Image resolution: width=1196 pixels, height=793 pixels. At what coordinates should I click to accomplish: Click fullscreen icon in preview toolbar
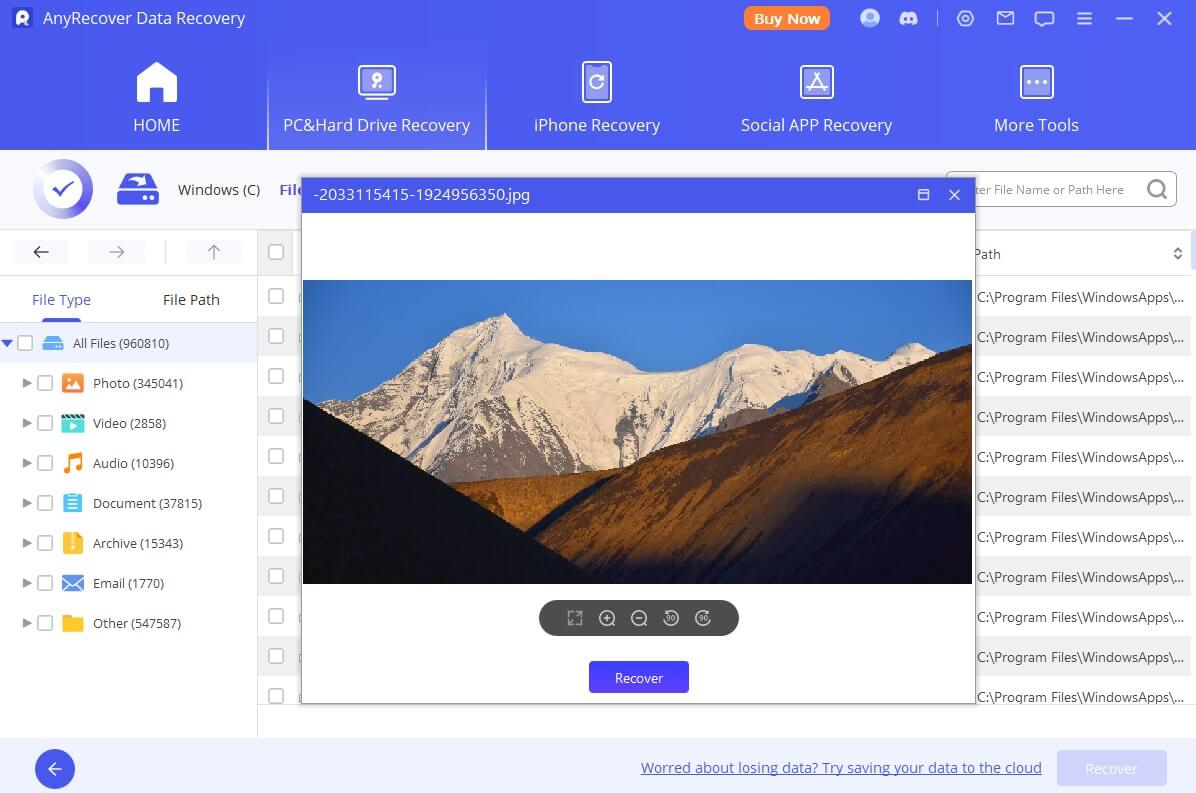[x=575, y=618]
